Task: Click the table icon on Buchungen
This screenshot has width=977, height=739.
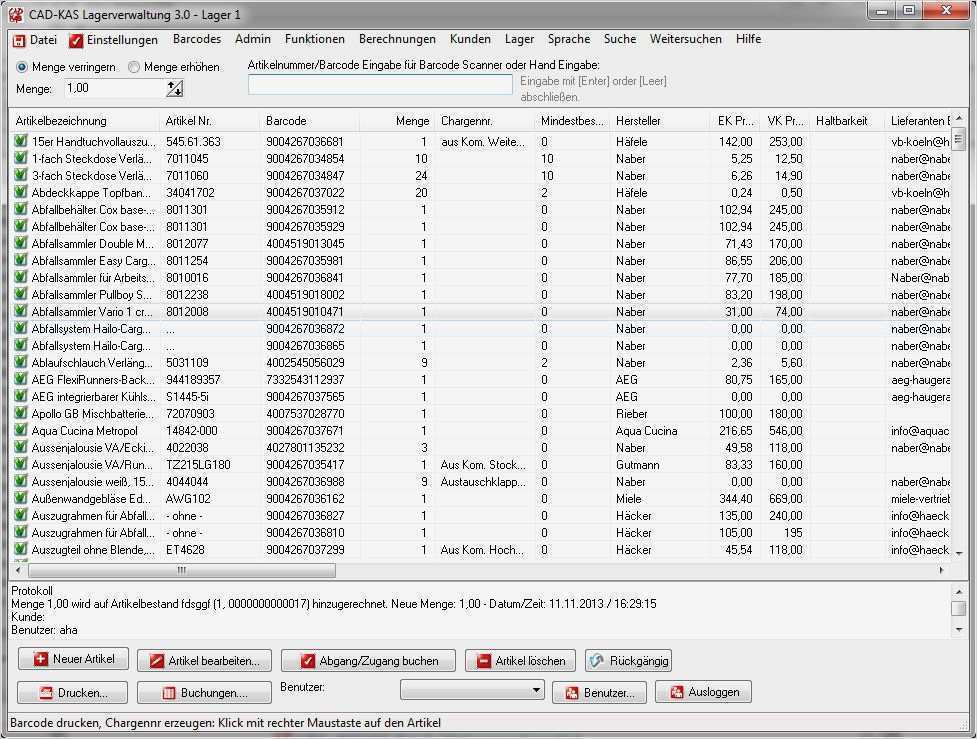Action: [x=169, y=692]
